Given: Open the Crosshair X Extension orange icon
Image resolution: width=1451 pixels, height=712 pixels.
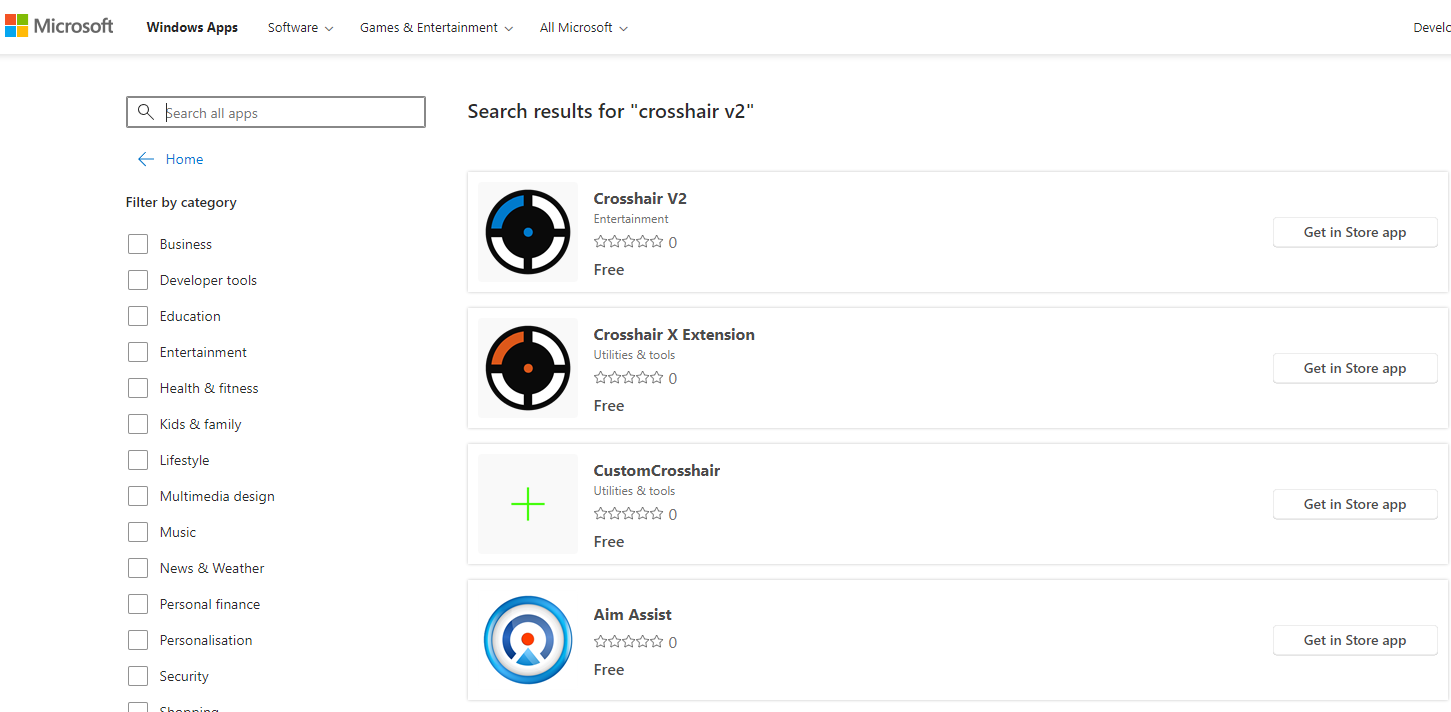Looking at the screenshot, I should pyautogui.click(x=528, y=368).
